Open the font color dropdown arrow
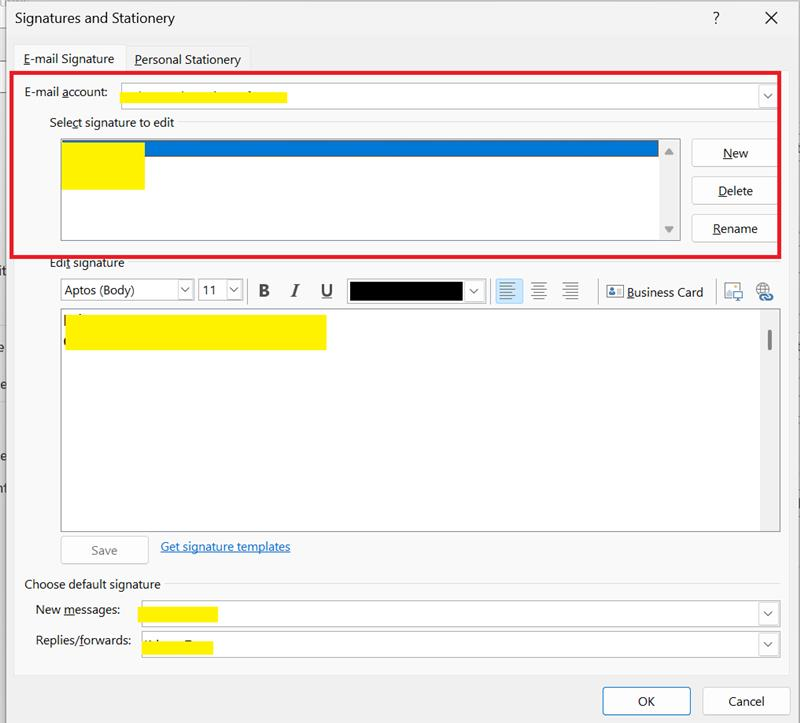800x723 pixels. [x=474, y=291]
